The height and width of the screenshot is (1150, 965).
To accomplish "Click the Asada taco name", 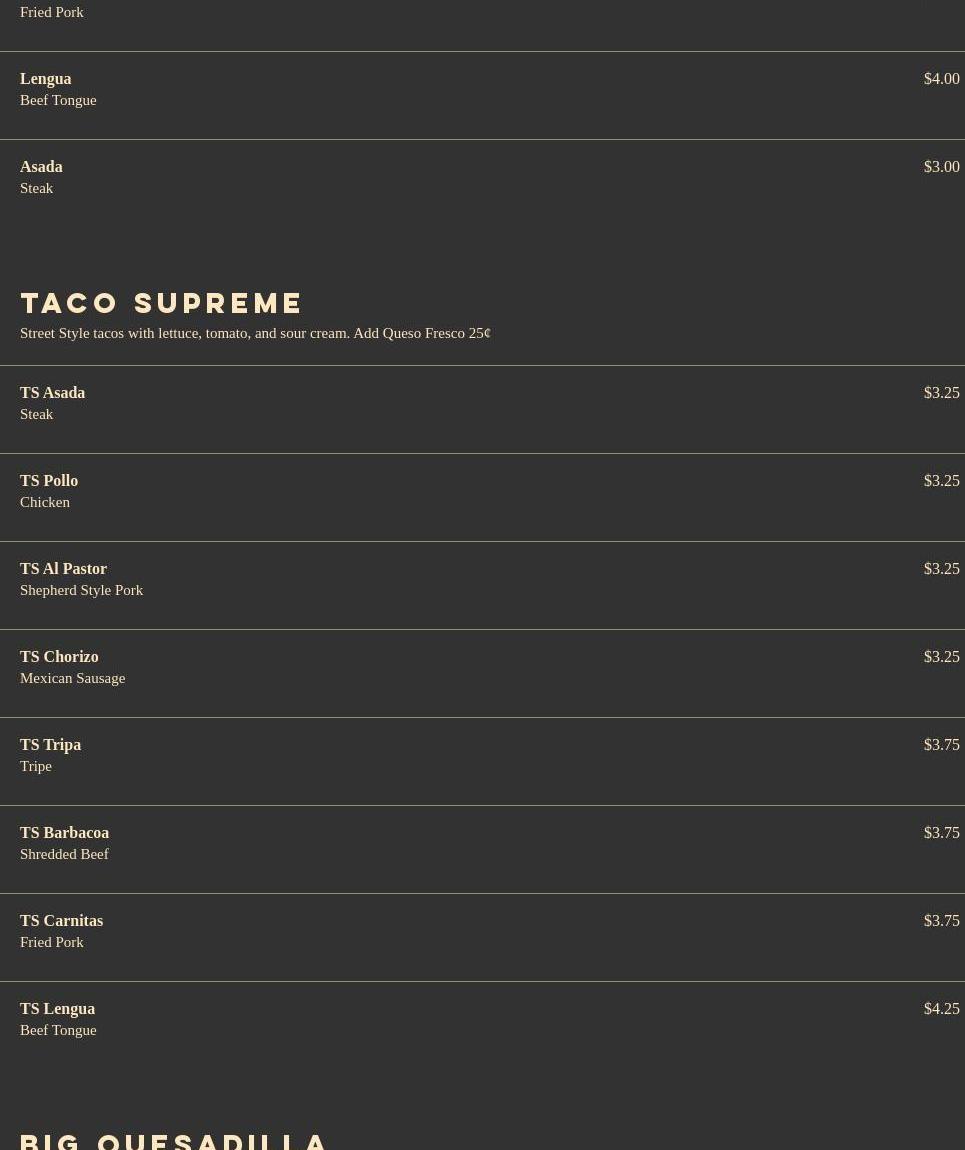I will 41,166.
